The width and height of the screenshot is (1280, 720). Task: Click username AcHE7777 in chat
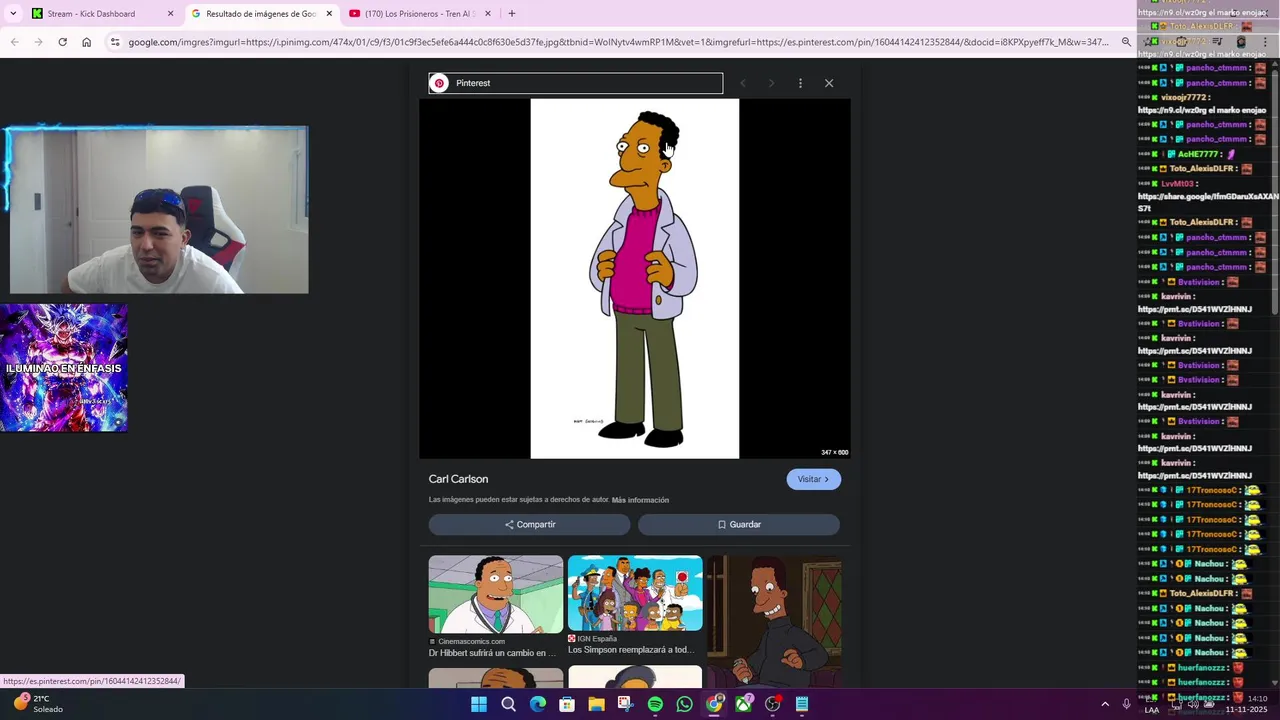coord(1197,154)
